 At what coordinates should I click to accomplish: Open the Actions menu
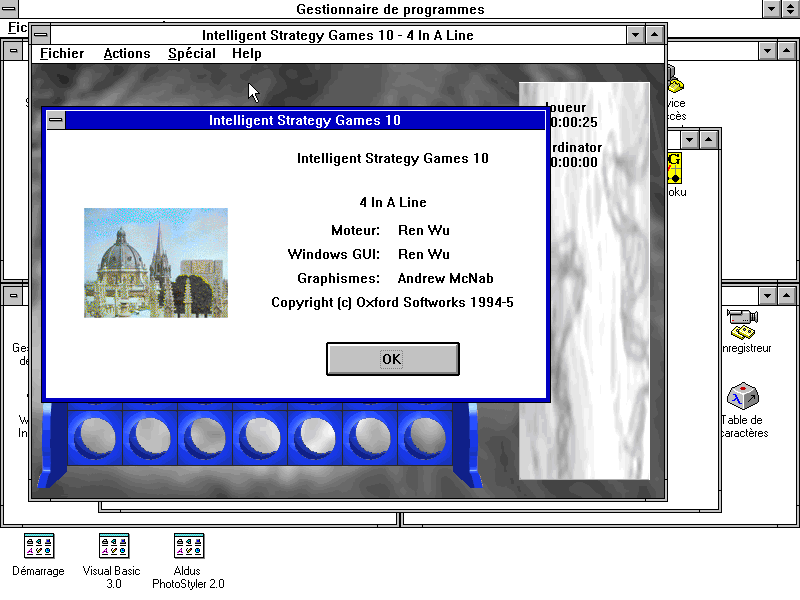click(x=127, y=54)
